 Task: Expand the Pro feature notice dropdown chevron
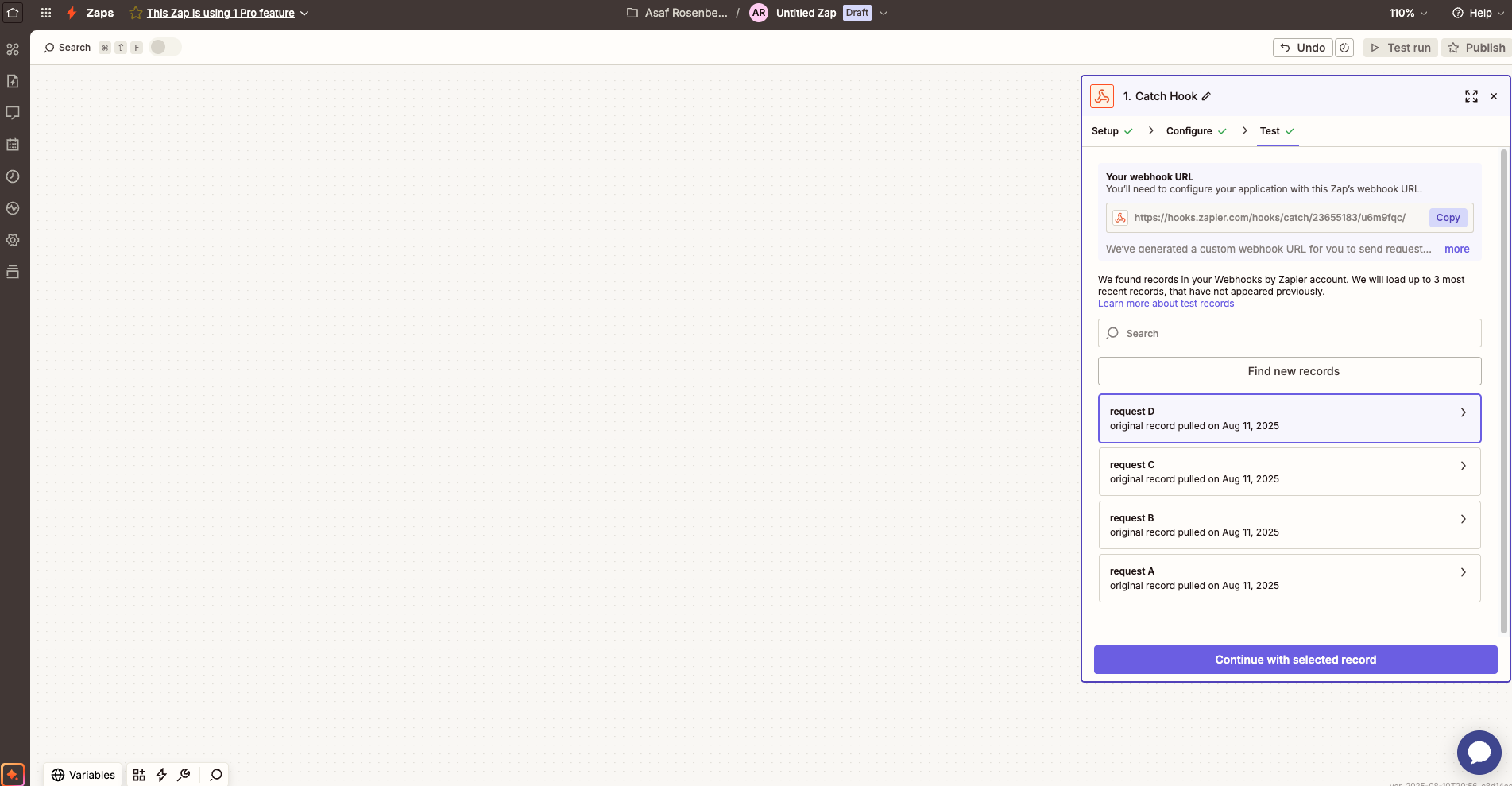[304, 14]
